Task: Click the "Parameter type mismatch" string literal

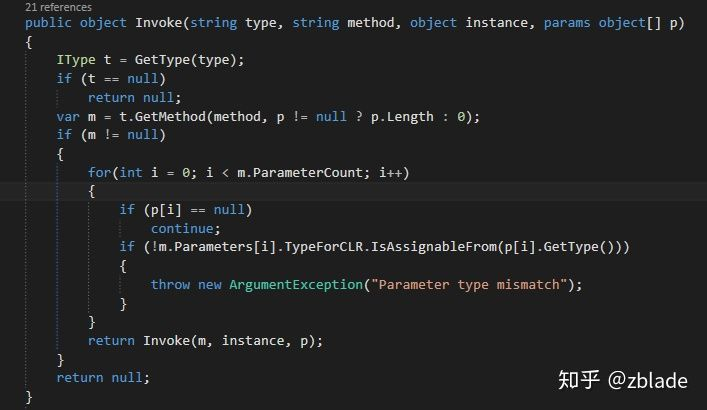Action: [x=469, y=285]
